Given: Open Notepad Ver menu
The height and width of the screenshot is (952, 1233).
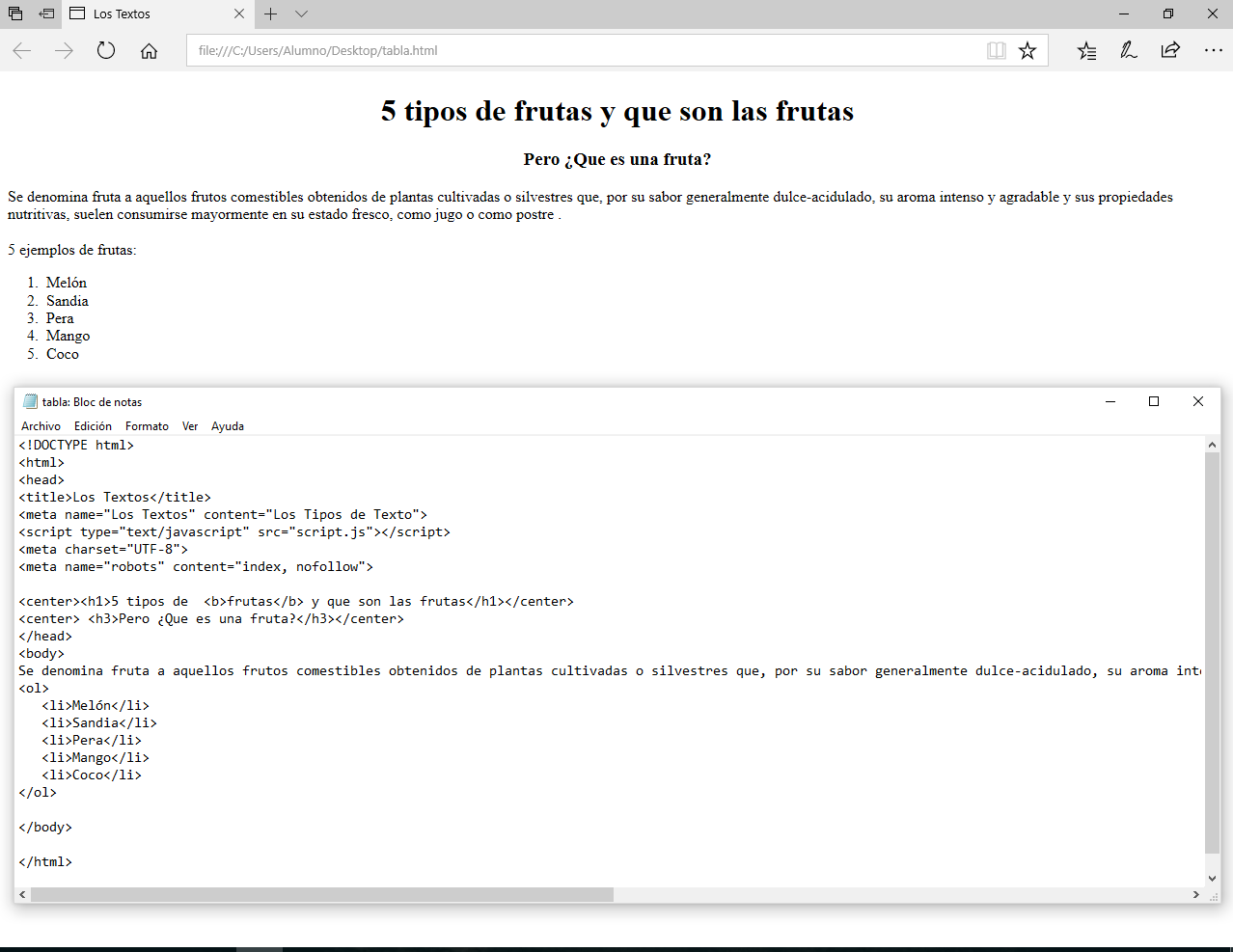Looking at the screenshot, I should click(x=190, y=426).
